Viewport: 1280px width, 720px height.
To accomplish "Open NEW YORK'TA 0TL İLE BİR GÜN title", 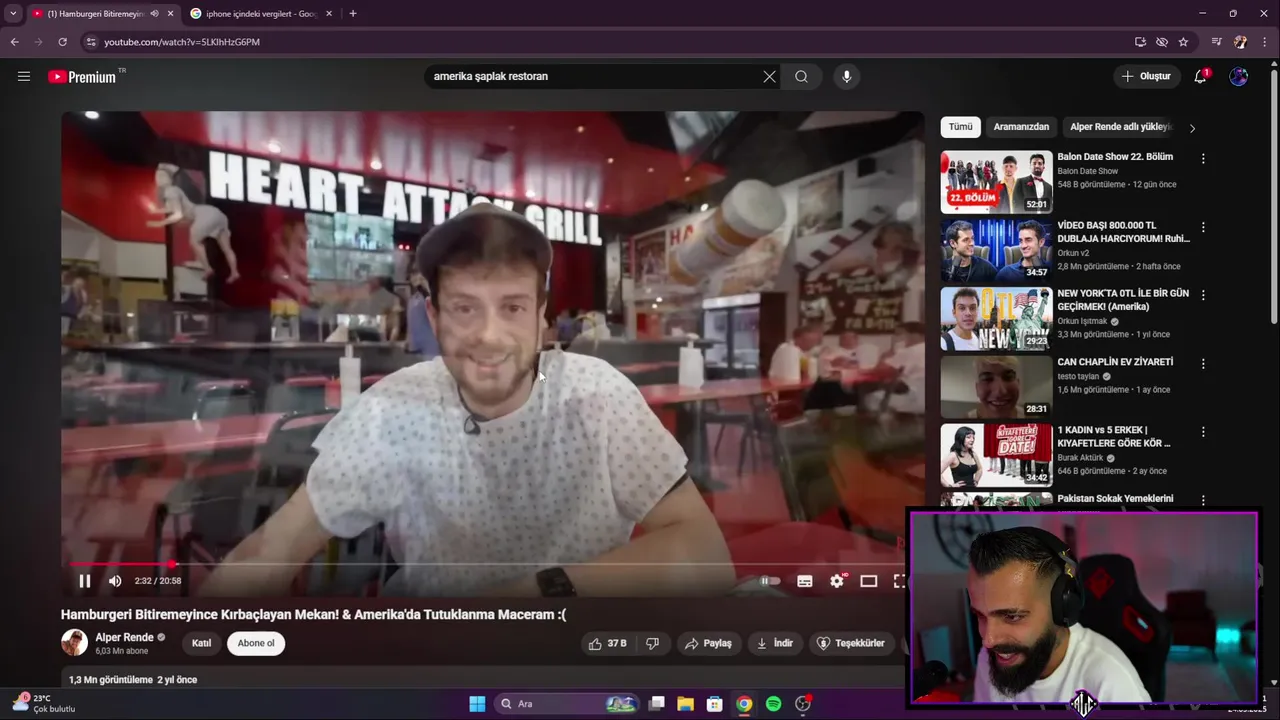I will pyautogui.click(x=1123, y=300).
